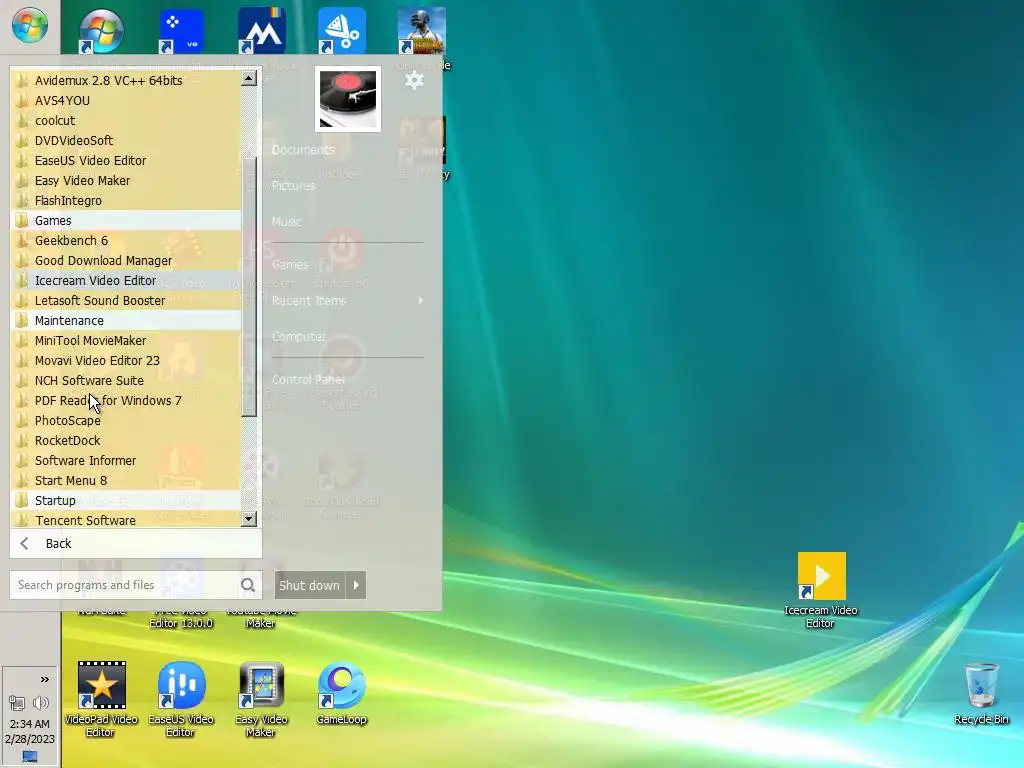1024x768 pixels.
Task: Expand the Maintenance folder
Action: click(x=126, y=321)
